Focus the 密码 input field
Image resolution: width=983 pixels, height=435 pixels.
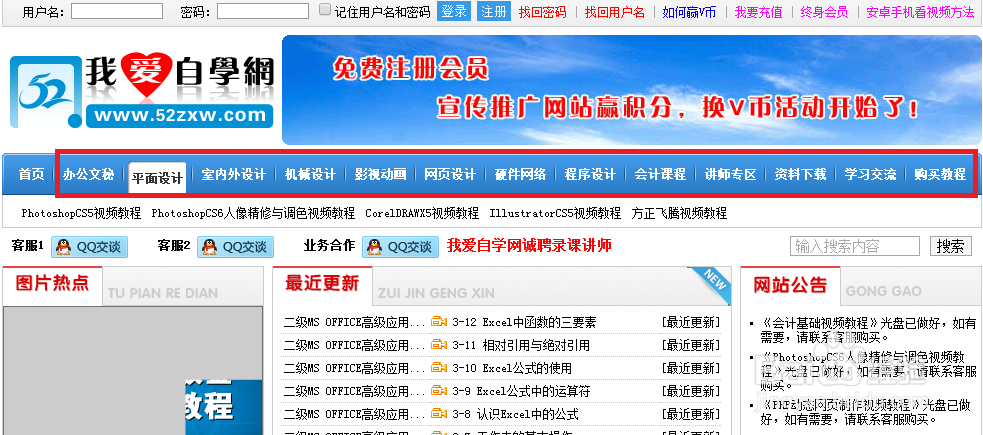(x=263, y=11)
